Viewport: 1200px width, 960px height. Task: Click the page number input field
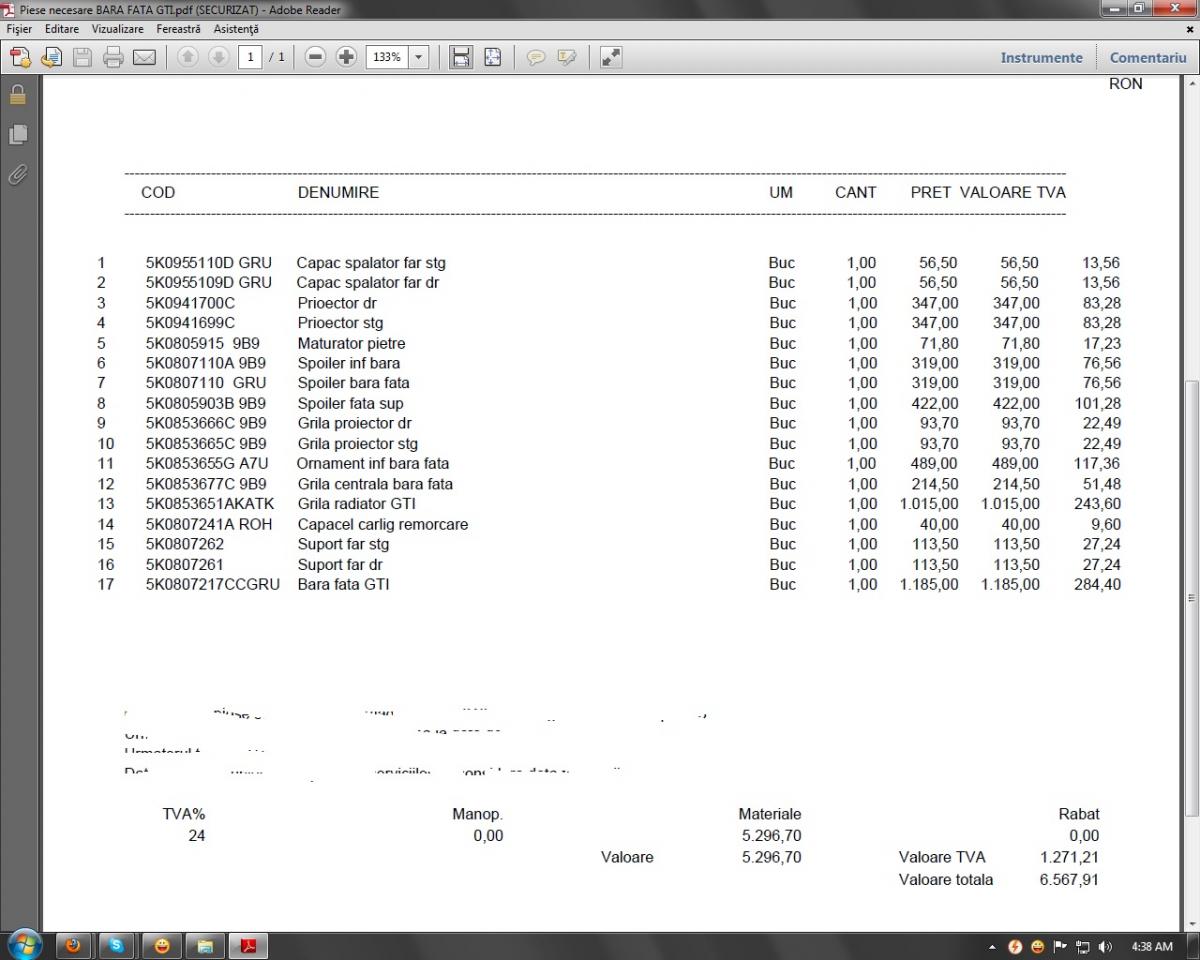pyautogui.click(x=250, y=58)
